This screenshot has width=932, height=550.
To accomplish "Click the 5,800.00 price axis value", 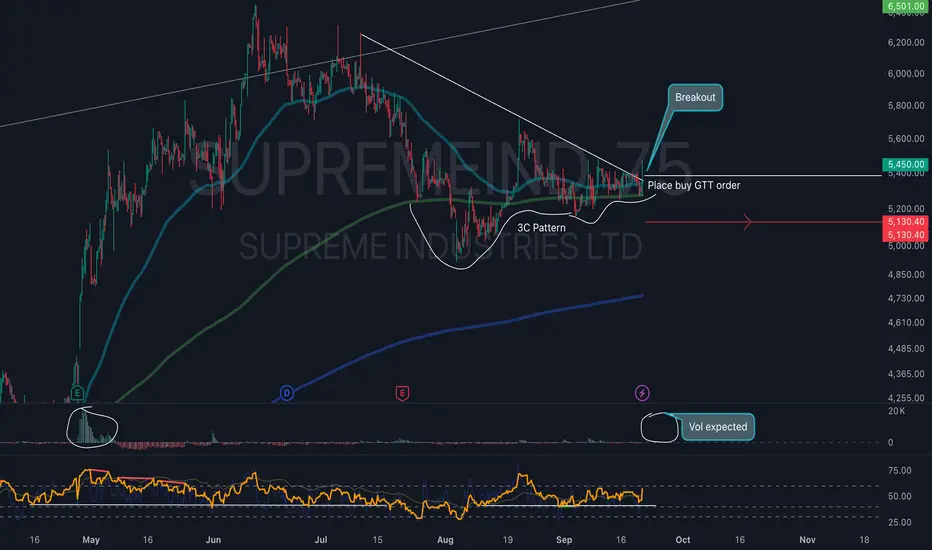I will point(906,106).
